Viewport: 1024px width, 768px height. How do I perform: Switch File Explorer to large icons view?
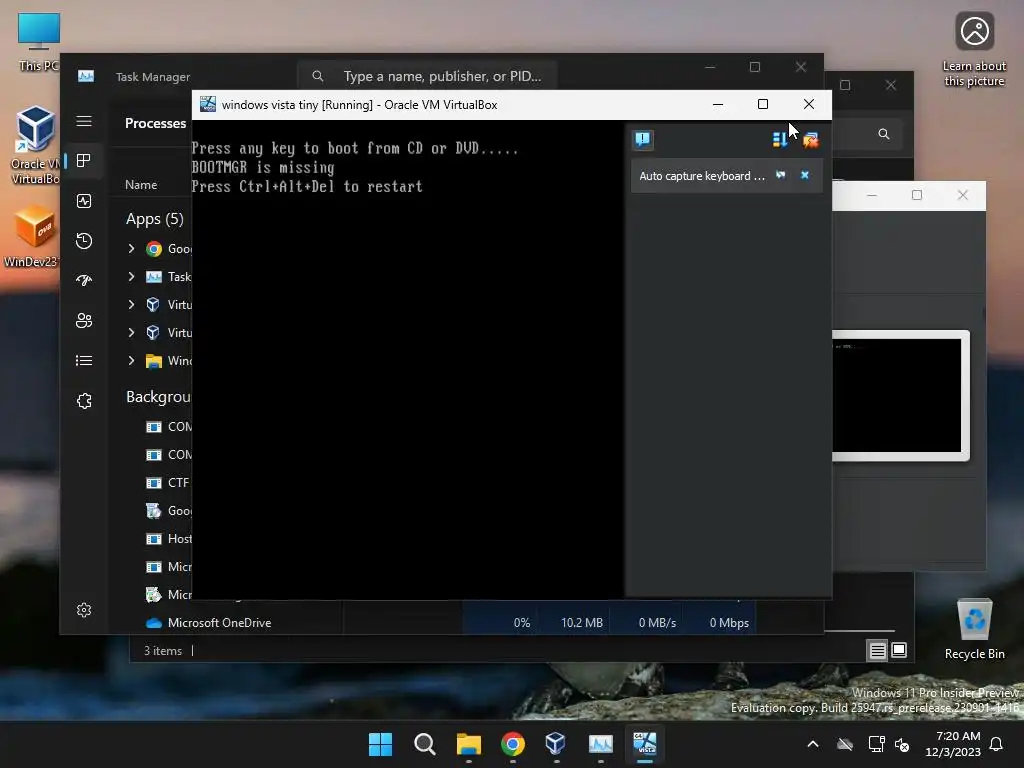tap(899, 650)
